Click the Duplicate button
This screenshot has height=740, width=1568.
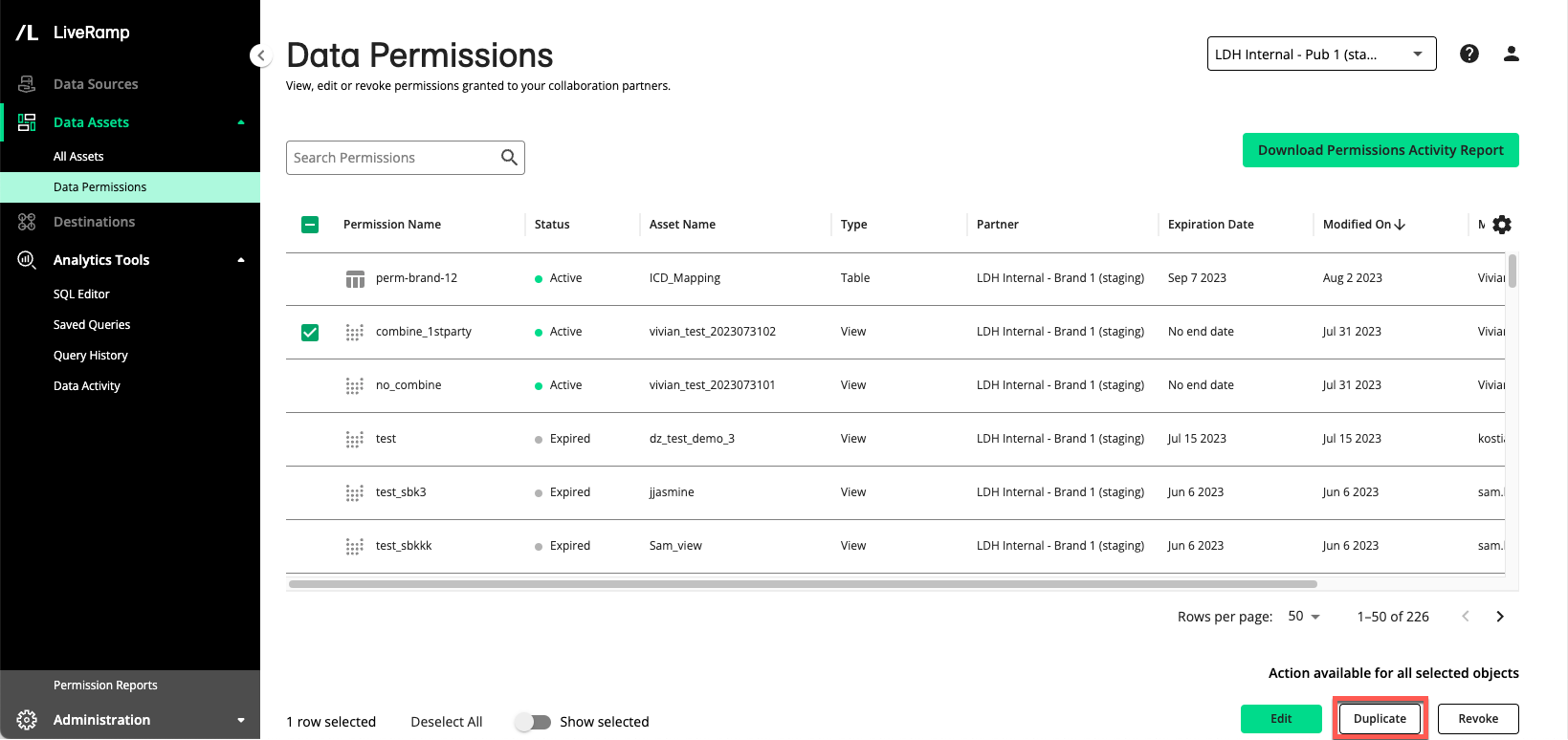click(1380, 719)
